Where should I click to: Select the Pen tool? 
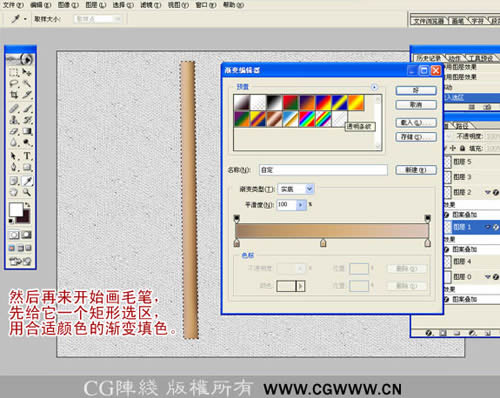[x=13, y=167]
